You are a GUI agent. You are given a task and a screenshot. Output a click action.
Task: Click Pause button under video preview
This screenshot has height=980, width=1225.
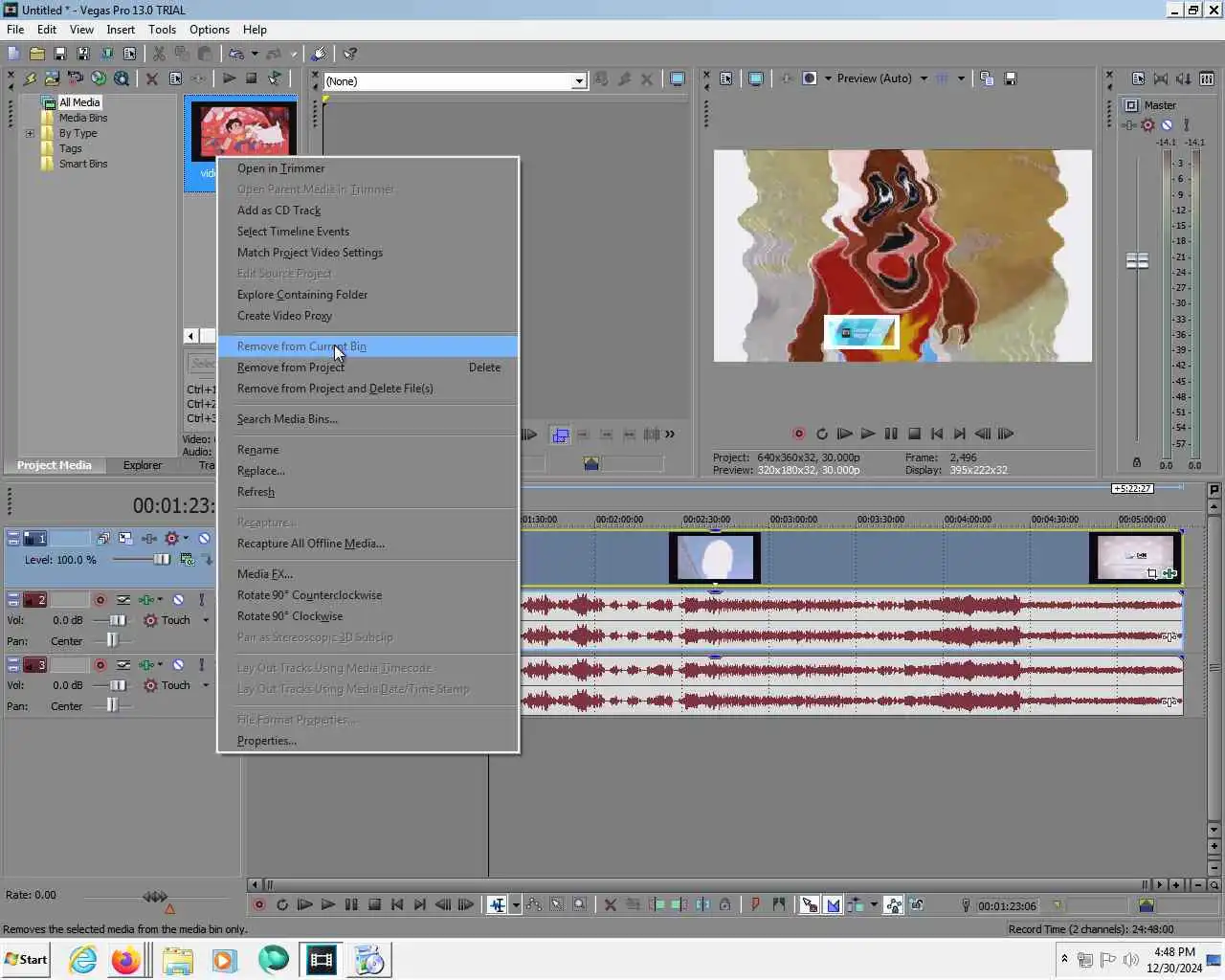tap(891, 434)
